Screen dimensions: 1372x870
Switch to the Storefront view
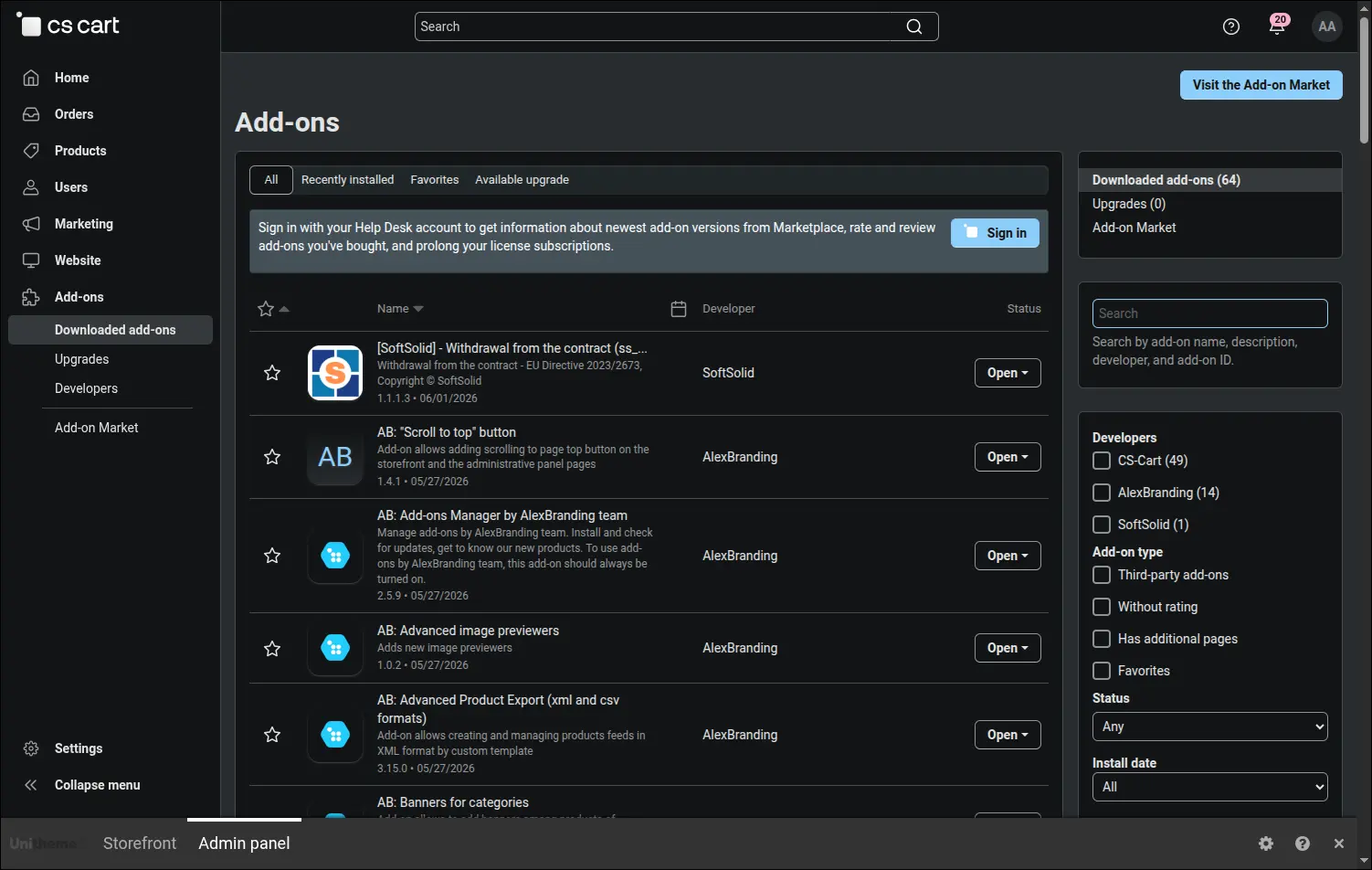[x=140, y=843]
